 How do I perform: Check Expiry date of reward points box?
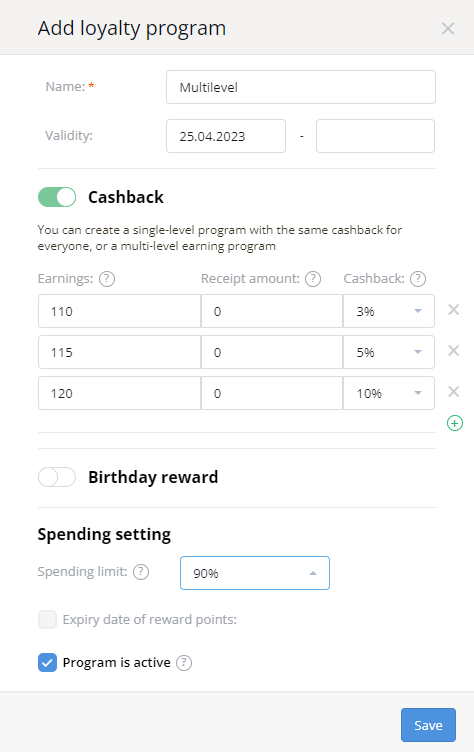[47, 620]
